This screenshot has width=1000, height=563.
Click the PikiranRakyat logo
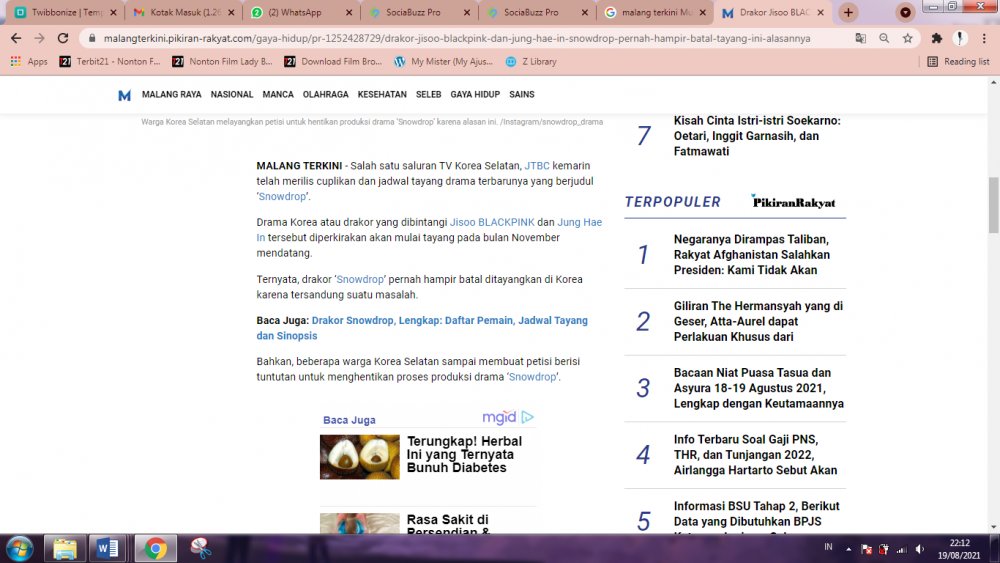(x=793, y=202)
